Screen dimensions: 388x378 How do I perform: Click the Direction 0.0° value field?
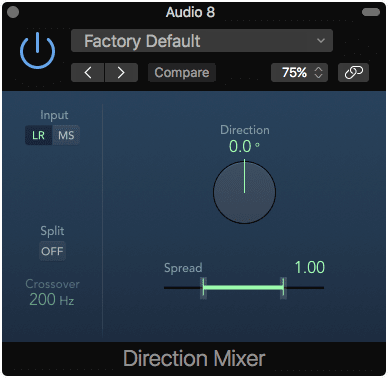pos(244,147)
